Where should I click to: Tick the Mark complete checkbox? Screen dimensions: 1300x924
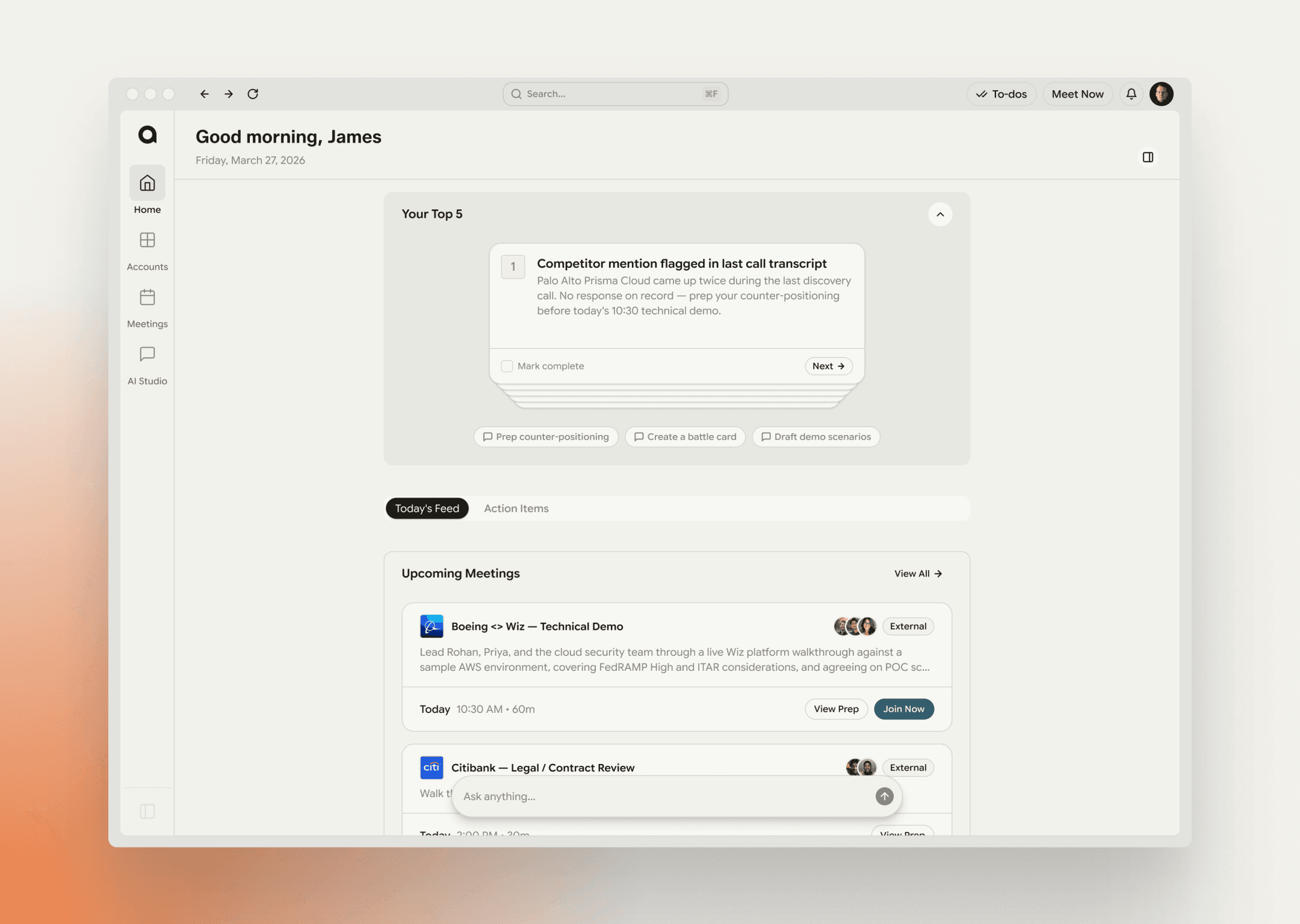(x=507, y=366)
